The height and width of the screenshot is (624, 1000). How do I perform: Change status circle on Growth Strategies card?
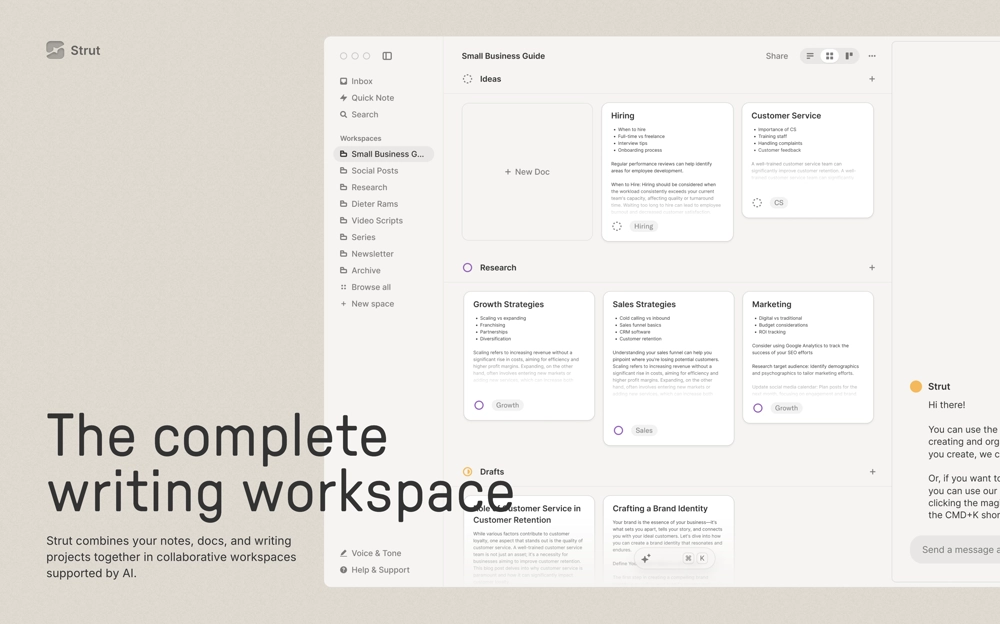point(479,405)
